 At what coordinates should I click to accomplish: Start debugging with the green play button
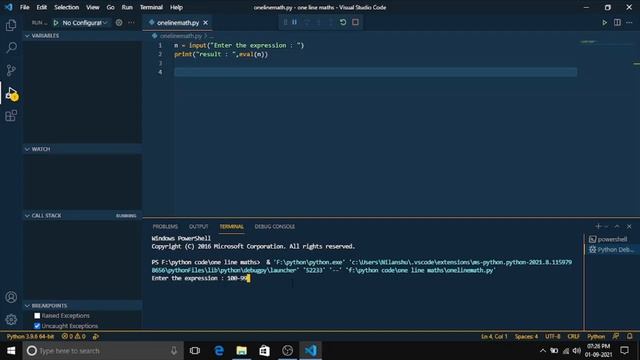(56, 23)
